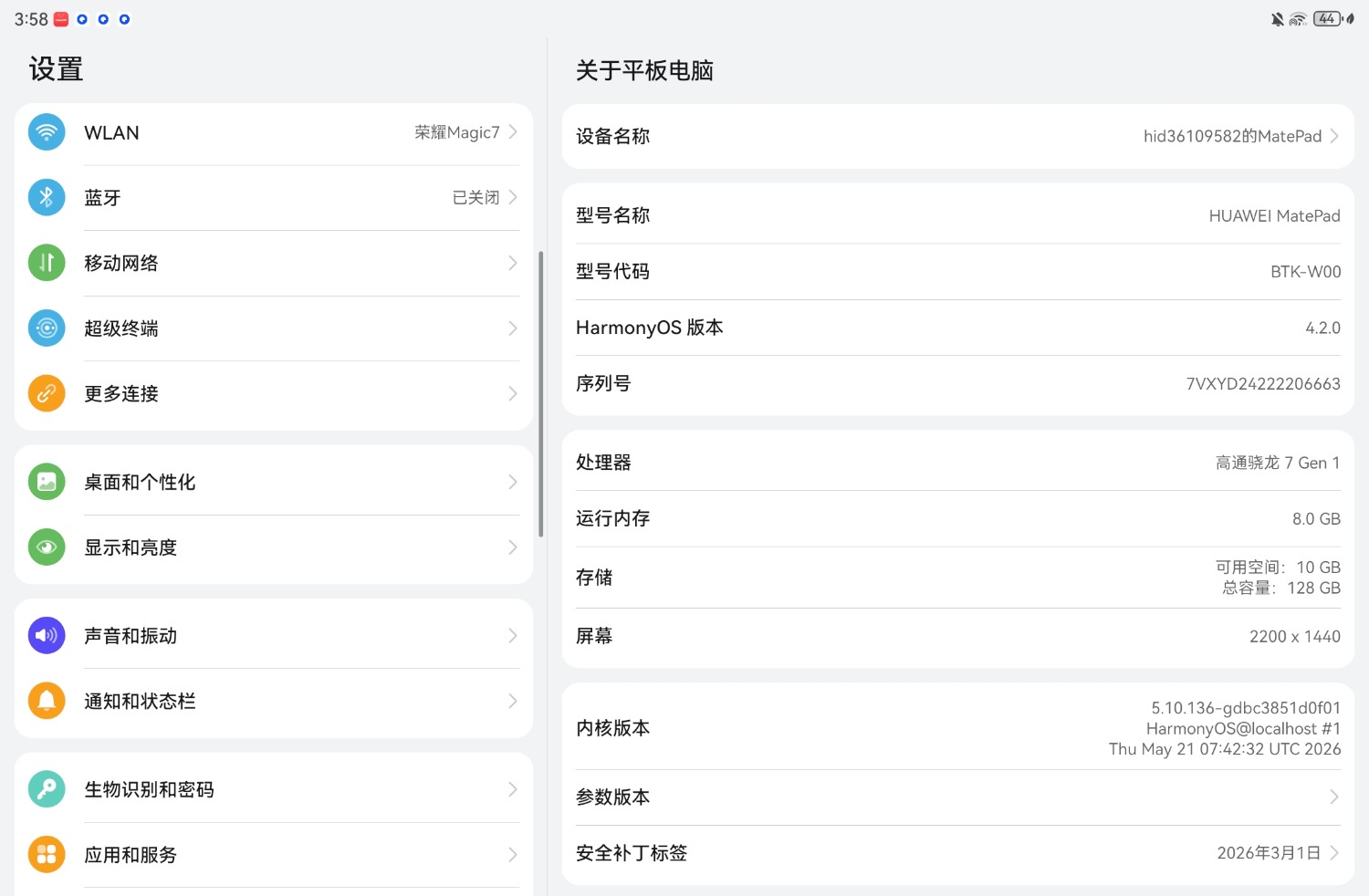Tap the 应用和服务 grid icon
The height and width of the screenshot is (896, 1369).
pos(47,855)
